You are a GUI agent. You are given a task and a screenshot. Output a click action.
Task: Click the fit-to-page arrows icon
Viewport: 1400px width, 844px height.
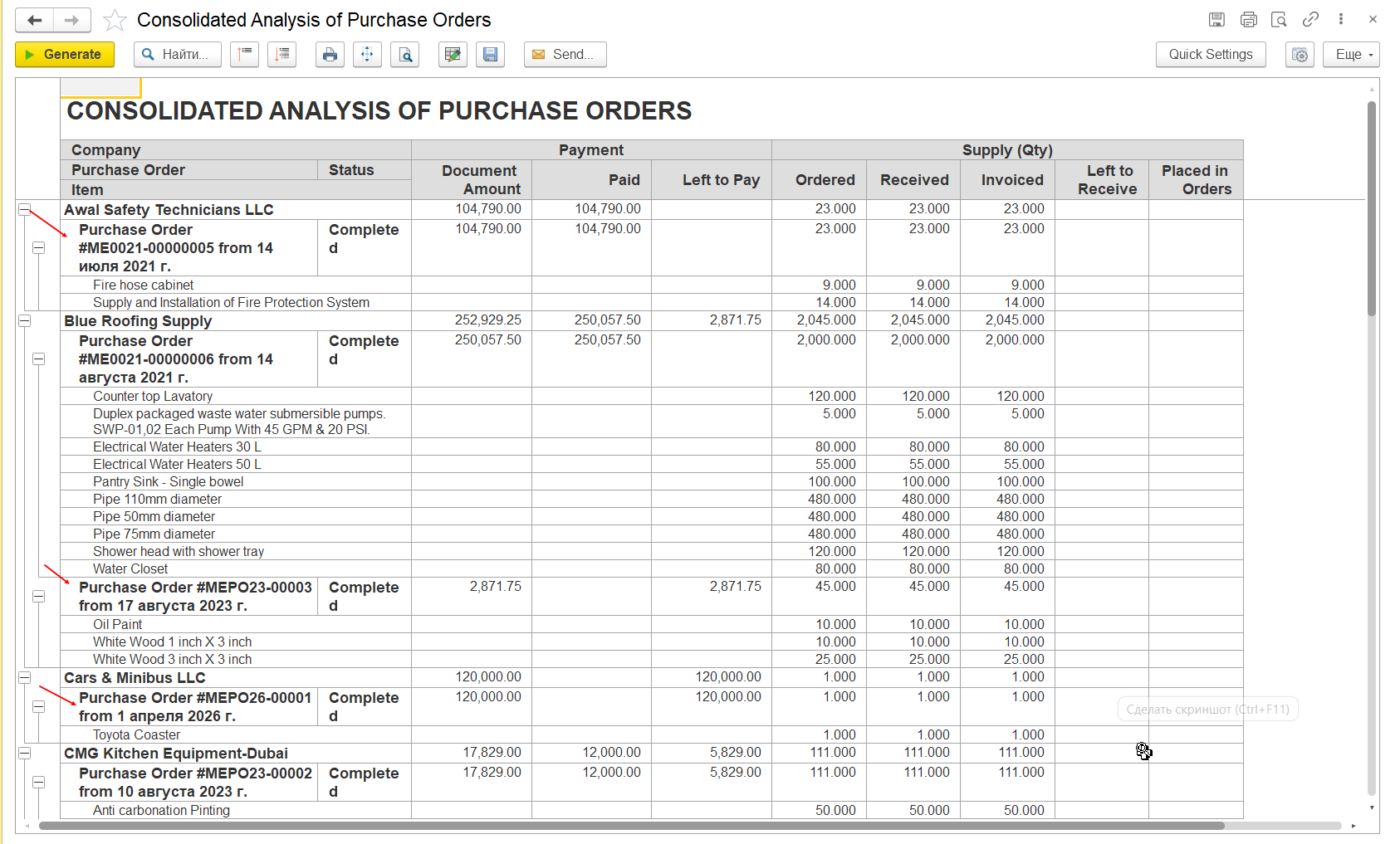[x=367, y=55]
